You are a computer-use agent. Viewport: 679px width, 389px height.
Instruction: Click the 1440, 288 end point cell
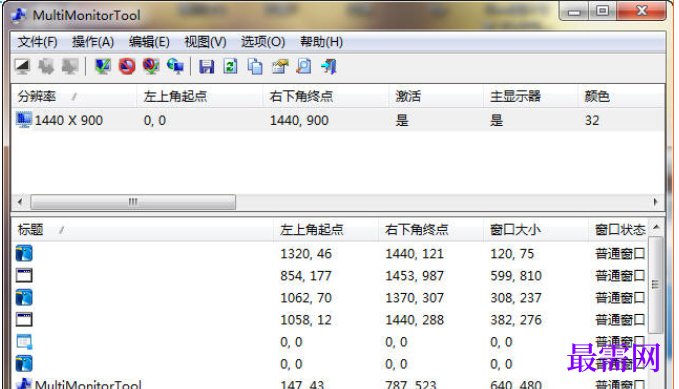point(414,320)
